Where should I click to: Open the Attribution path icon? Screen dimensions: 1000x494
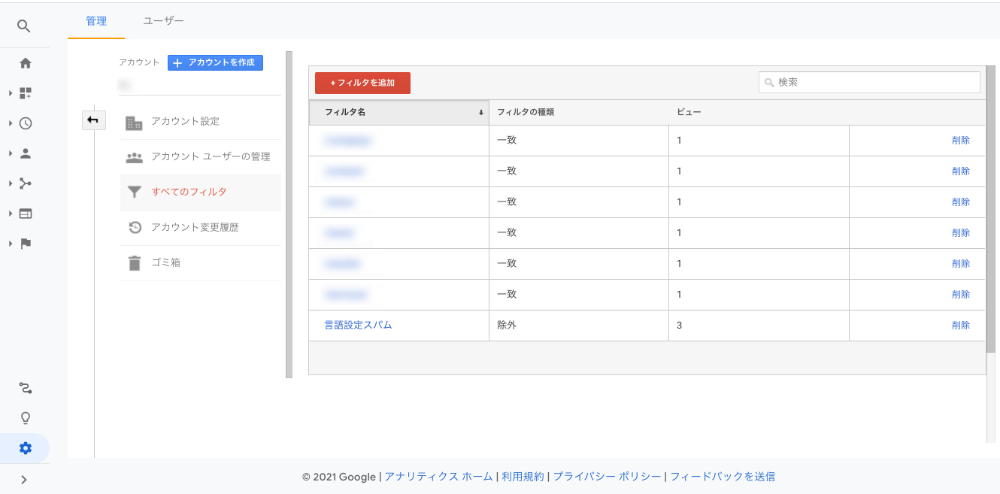pyautogui.click(x=26, y=388)
